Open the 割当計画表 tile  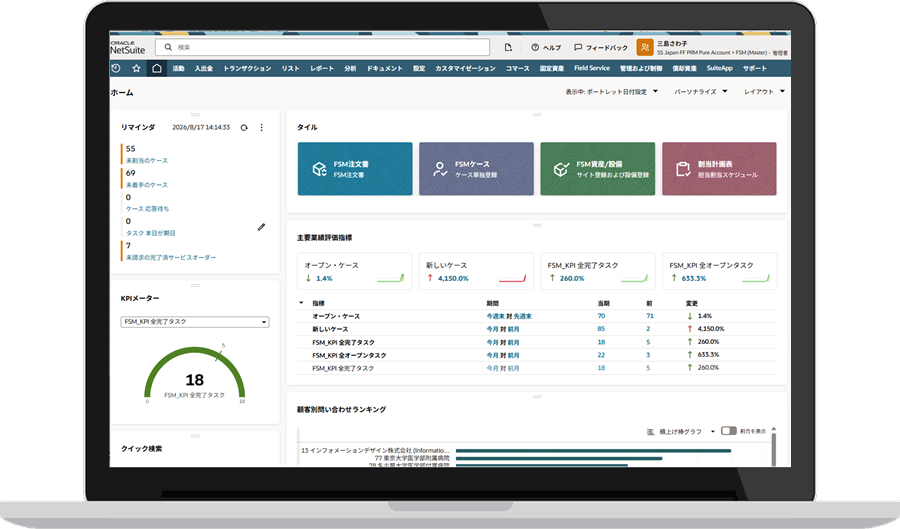[719, 169]
